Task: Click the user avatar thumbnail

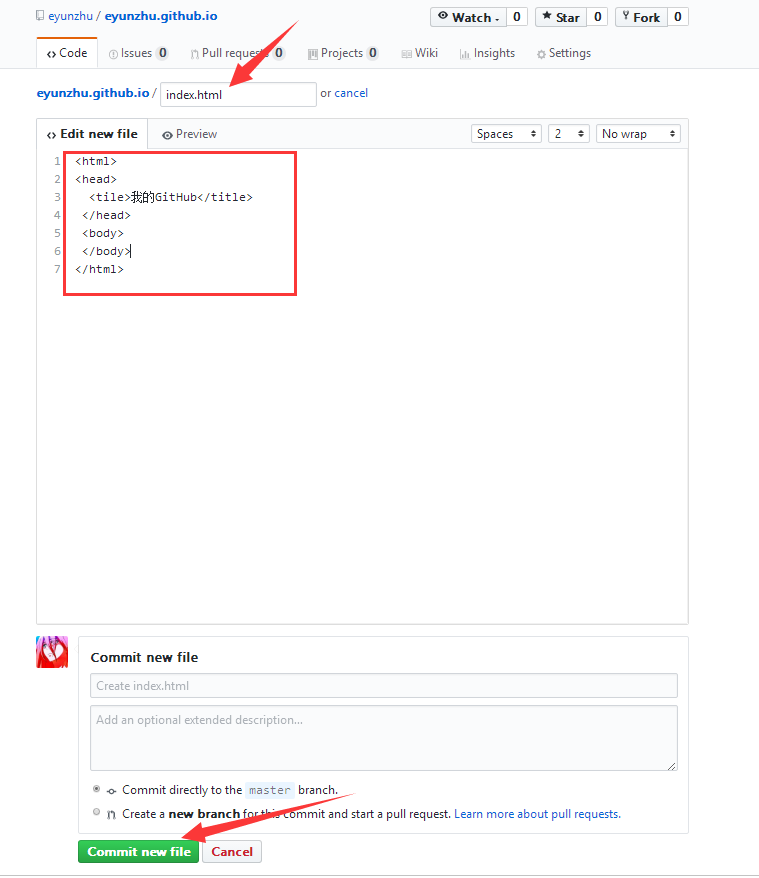Action: coord(52,652)
